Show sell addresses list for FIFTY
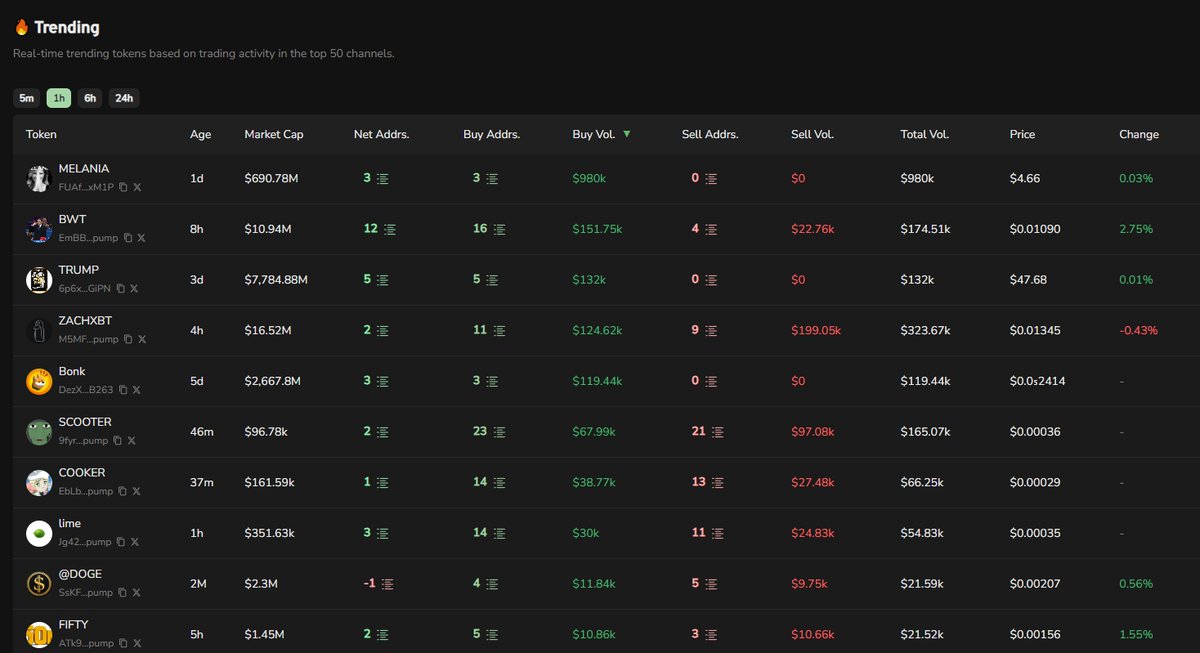The height and width of the screenshot is (653, 1200). (x=711, y=635)
